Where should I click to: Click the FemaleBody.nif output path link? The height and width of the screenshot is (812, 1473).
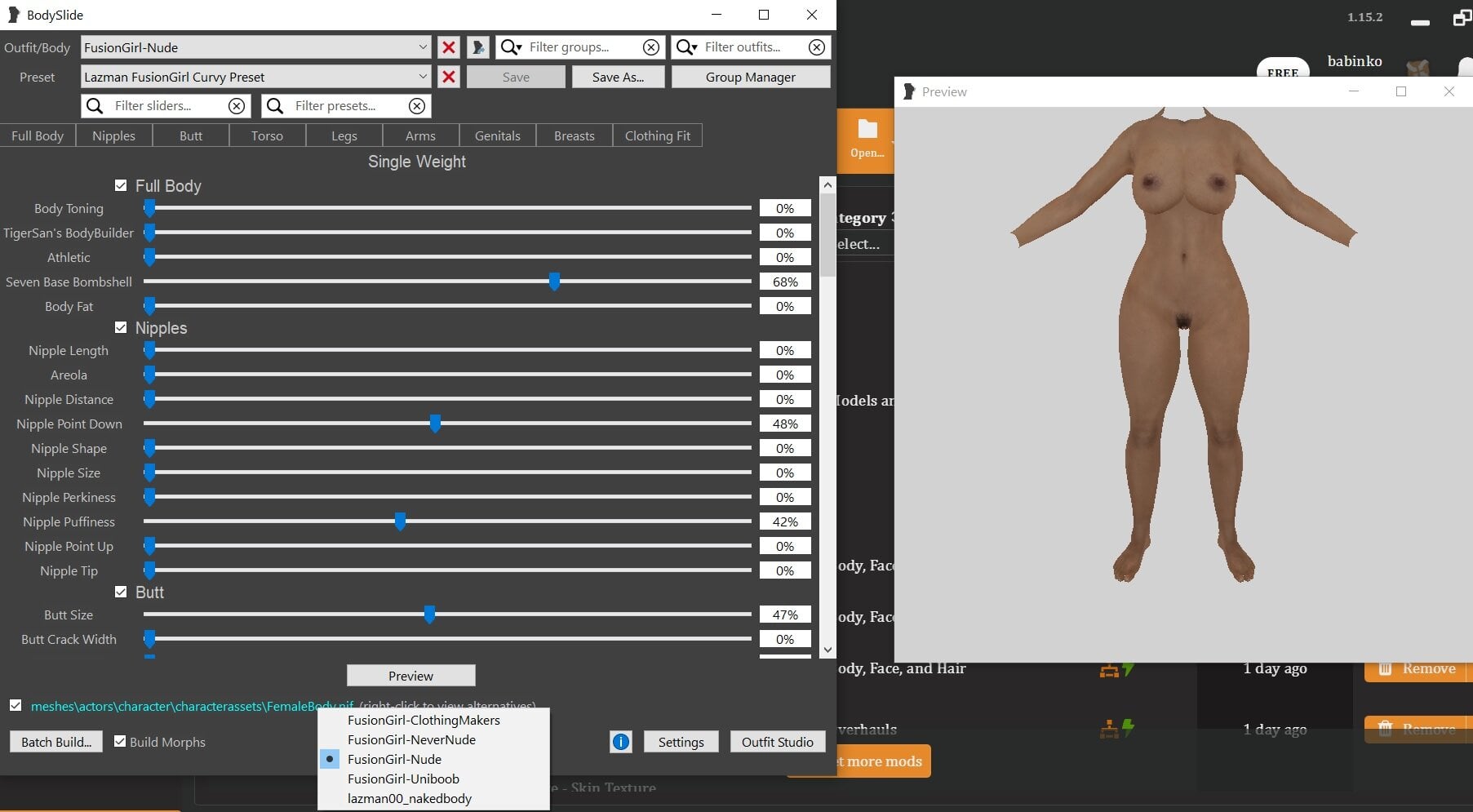193,706
